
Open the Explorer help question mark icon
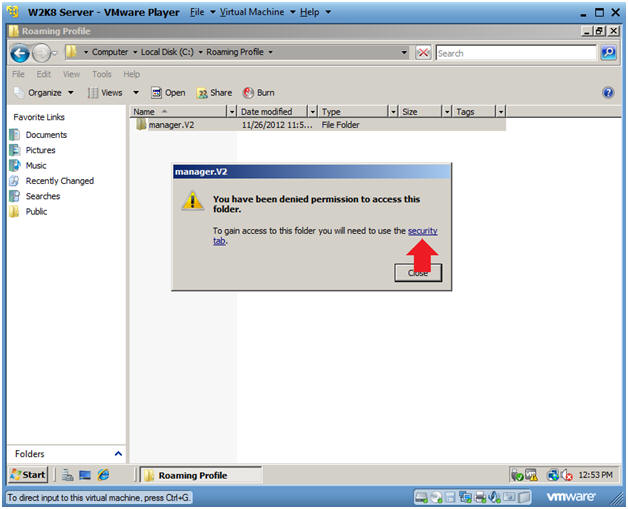[608, 93]
